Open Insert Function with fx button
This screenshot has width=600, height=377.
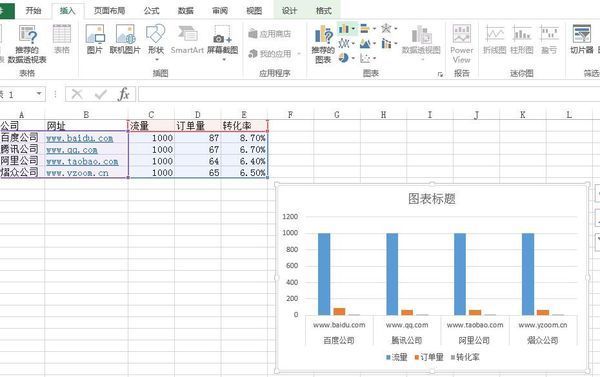[123, 94]
